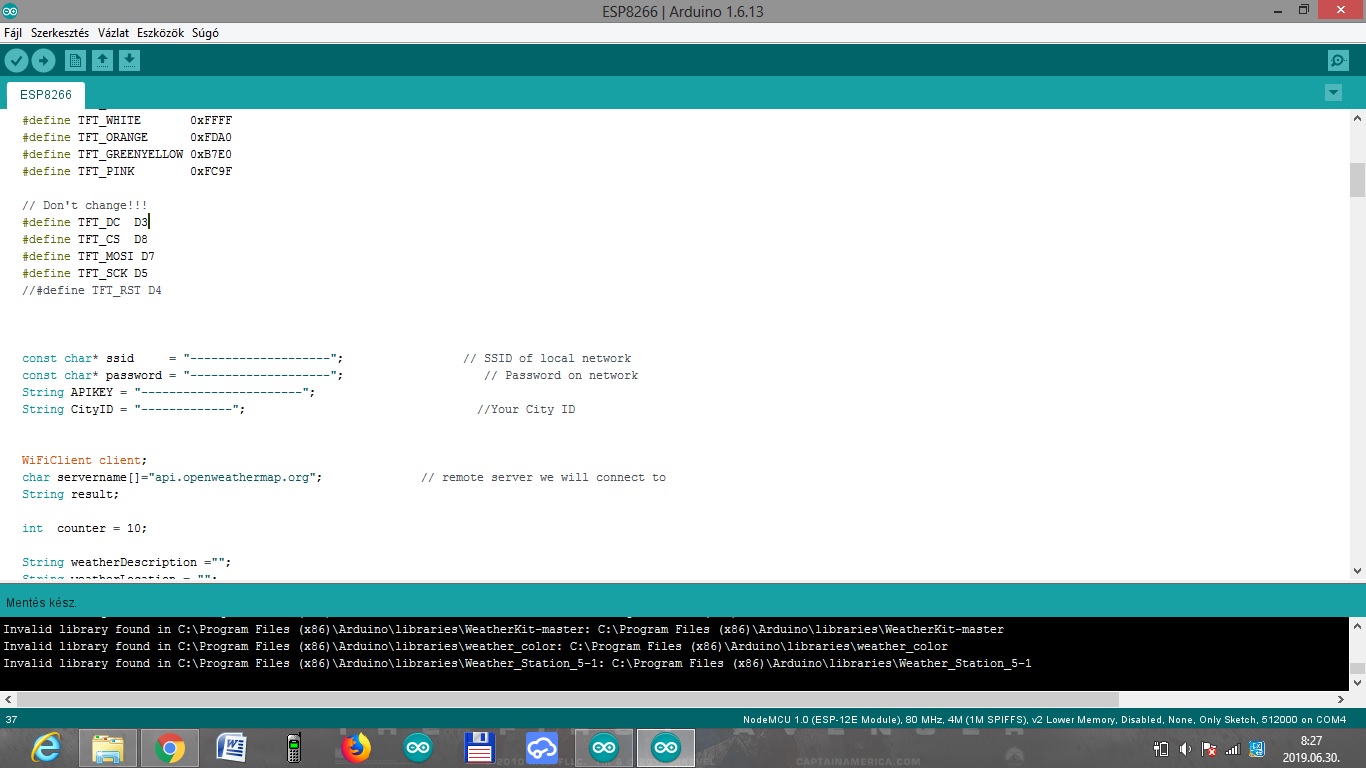
Task: Open the Szerkesztés menu
Action: 60,33
